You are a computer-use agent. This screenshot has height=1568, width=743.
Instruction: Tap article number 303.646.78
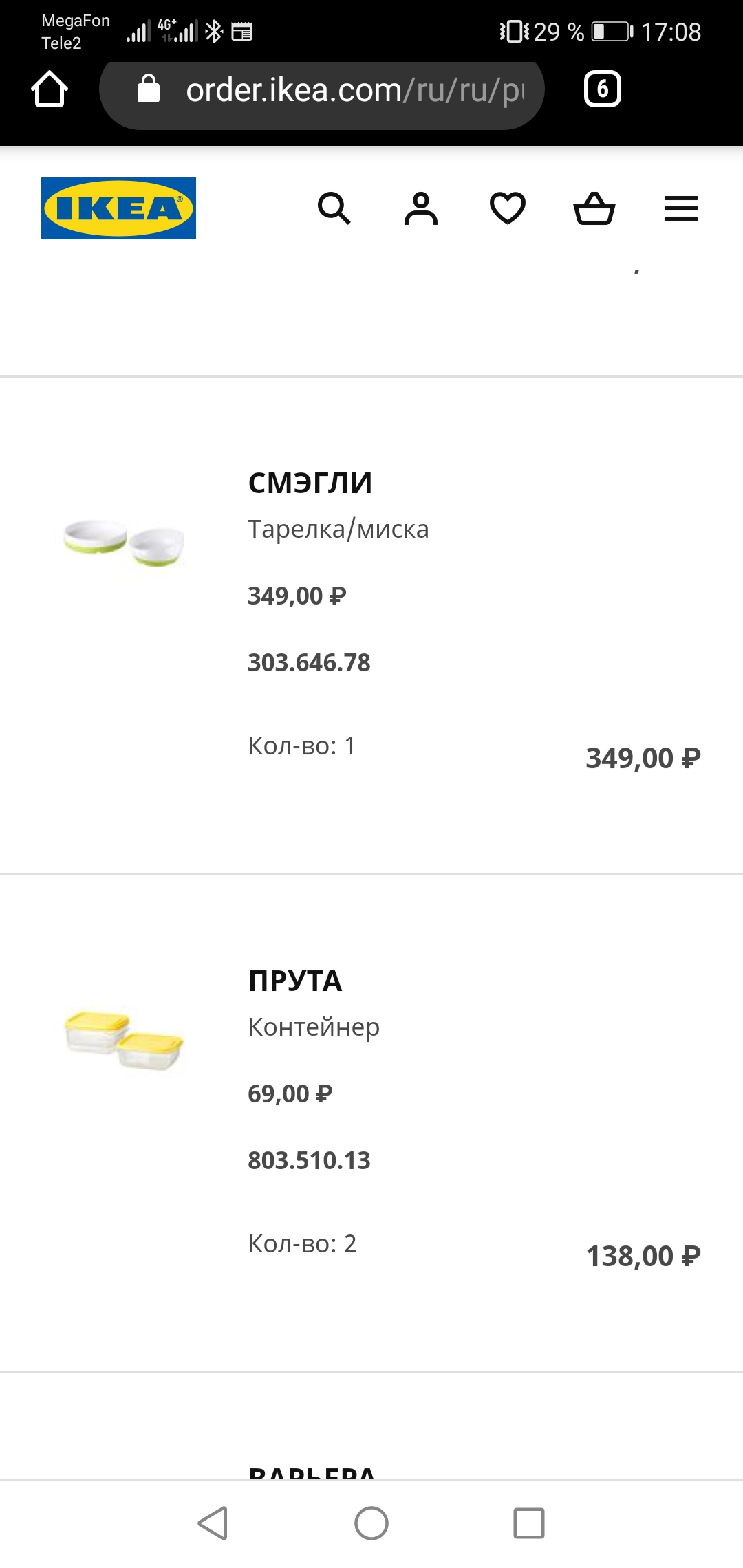[x=309, y=662]
